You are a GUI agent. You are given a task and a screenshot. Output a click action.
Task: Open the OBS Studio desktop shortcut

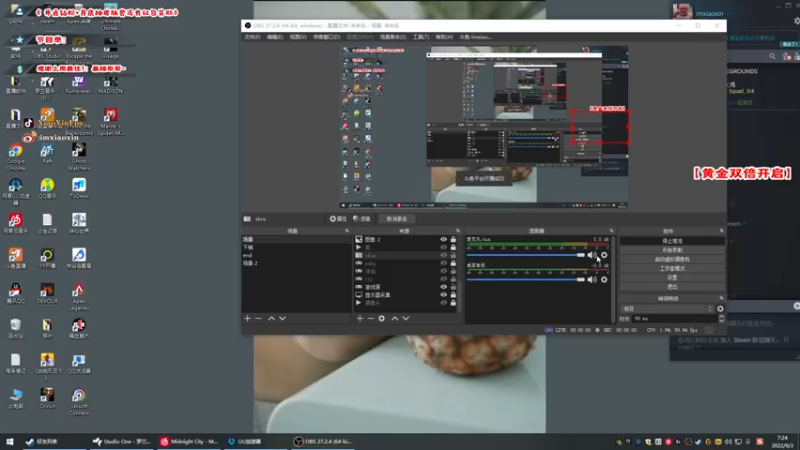47,52
